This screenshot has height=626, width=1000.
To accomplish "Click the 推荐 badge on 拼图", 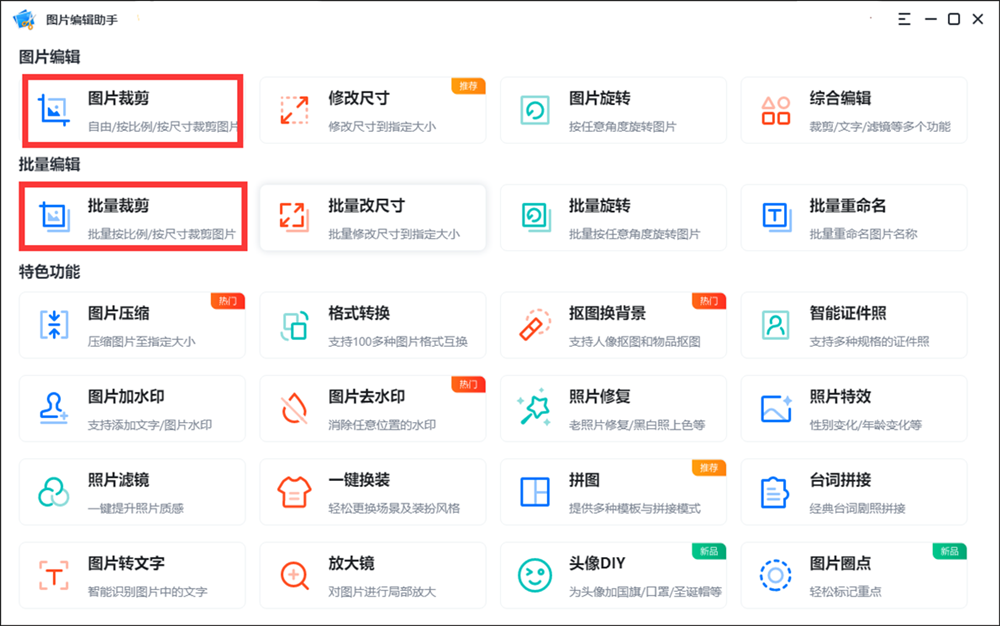I will [x=709, y=468].
